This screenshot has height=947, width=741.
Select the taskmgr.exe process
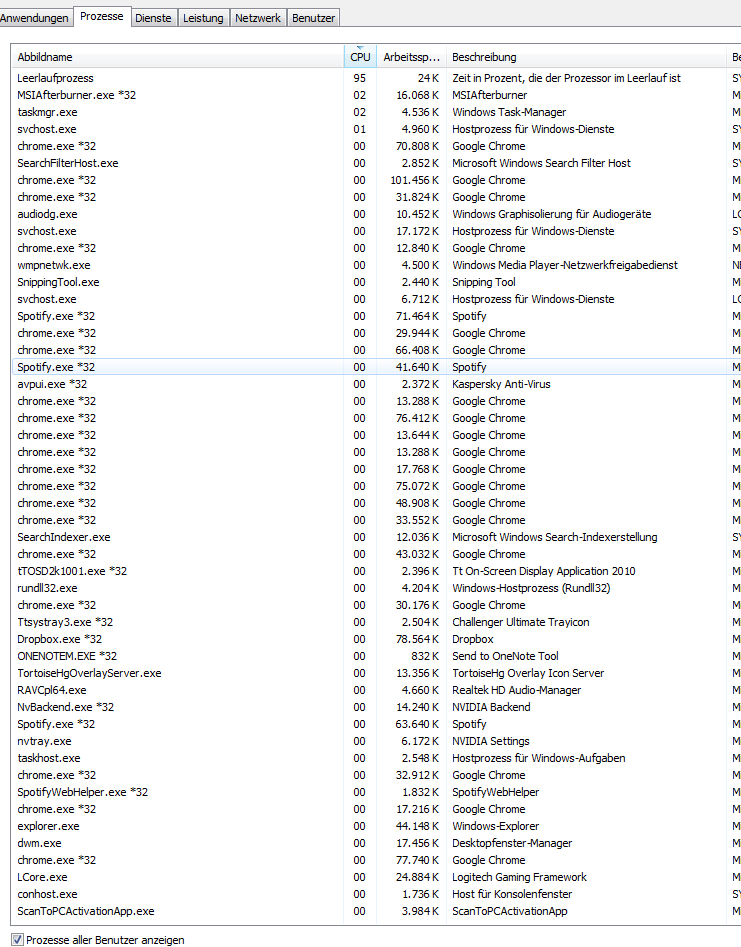(x=376, y=112)
